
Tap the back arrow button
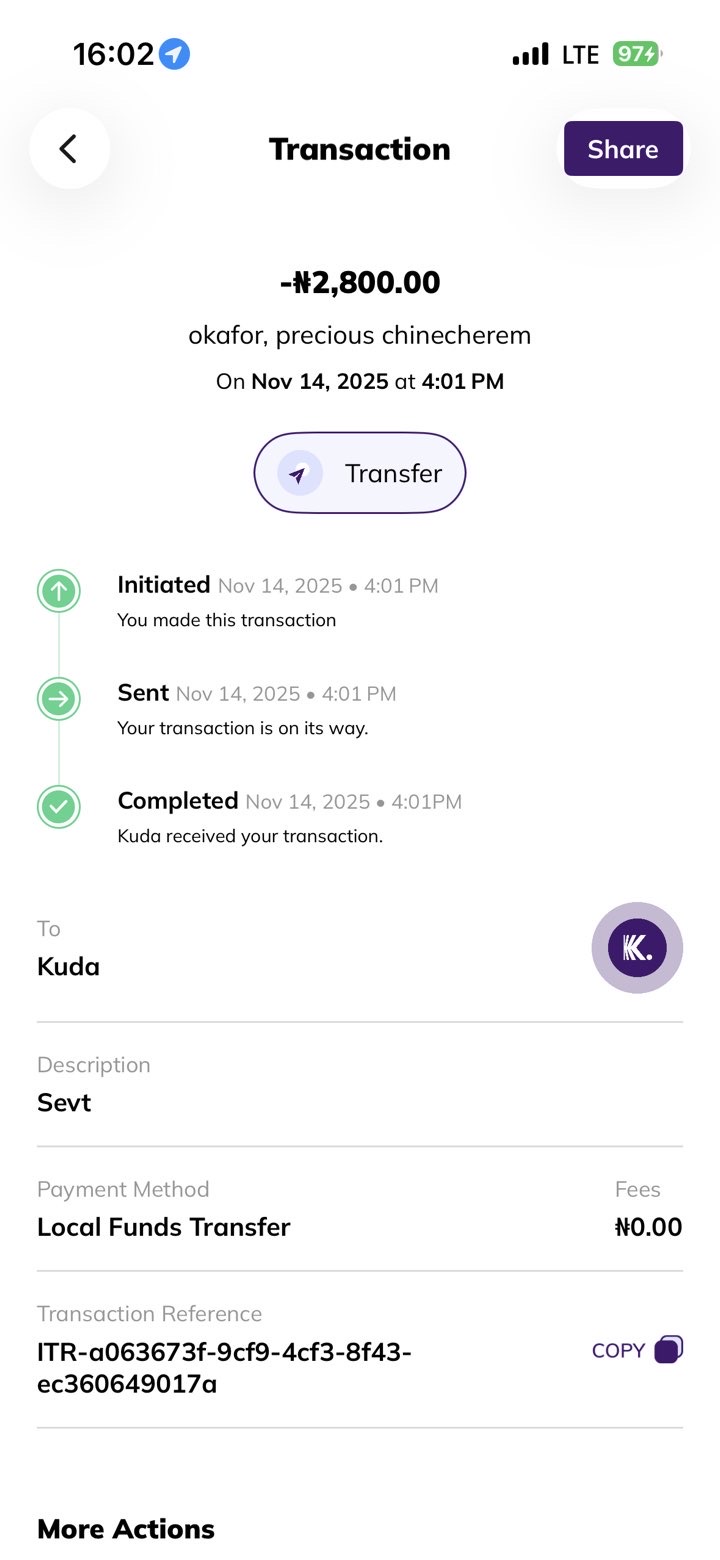tap(69, 149)
